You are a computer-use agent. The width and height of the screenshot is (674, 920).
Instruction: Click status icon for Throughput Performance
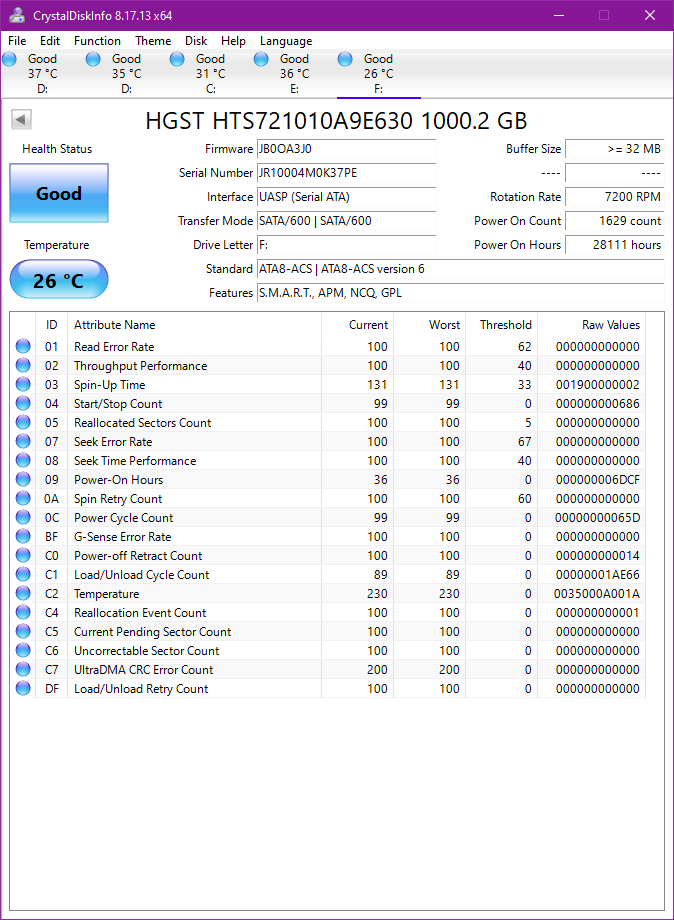23,365
